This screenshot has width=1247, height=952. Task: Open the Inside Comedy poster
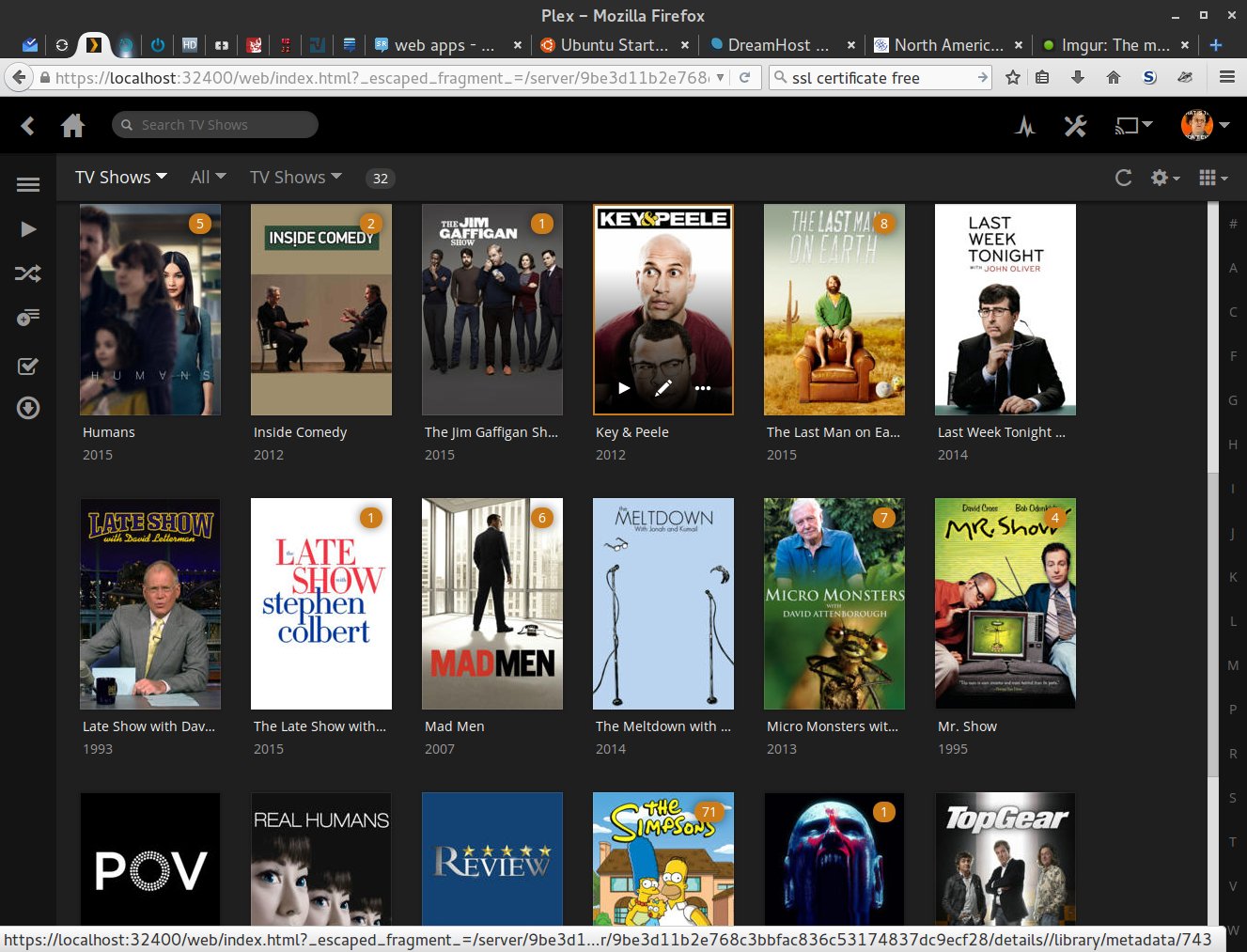(321, 309)
